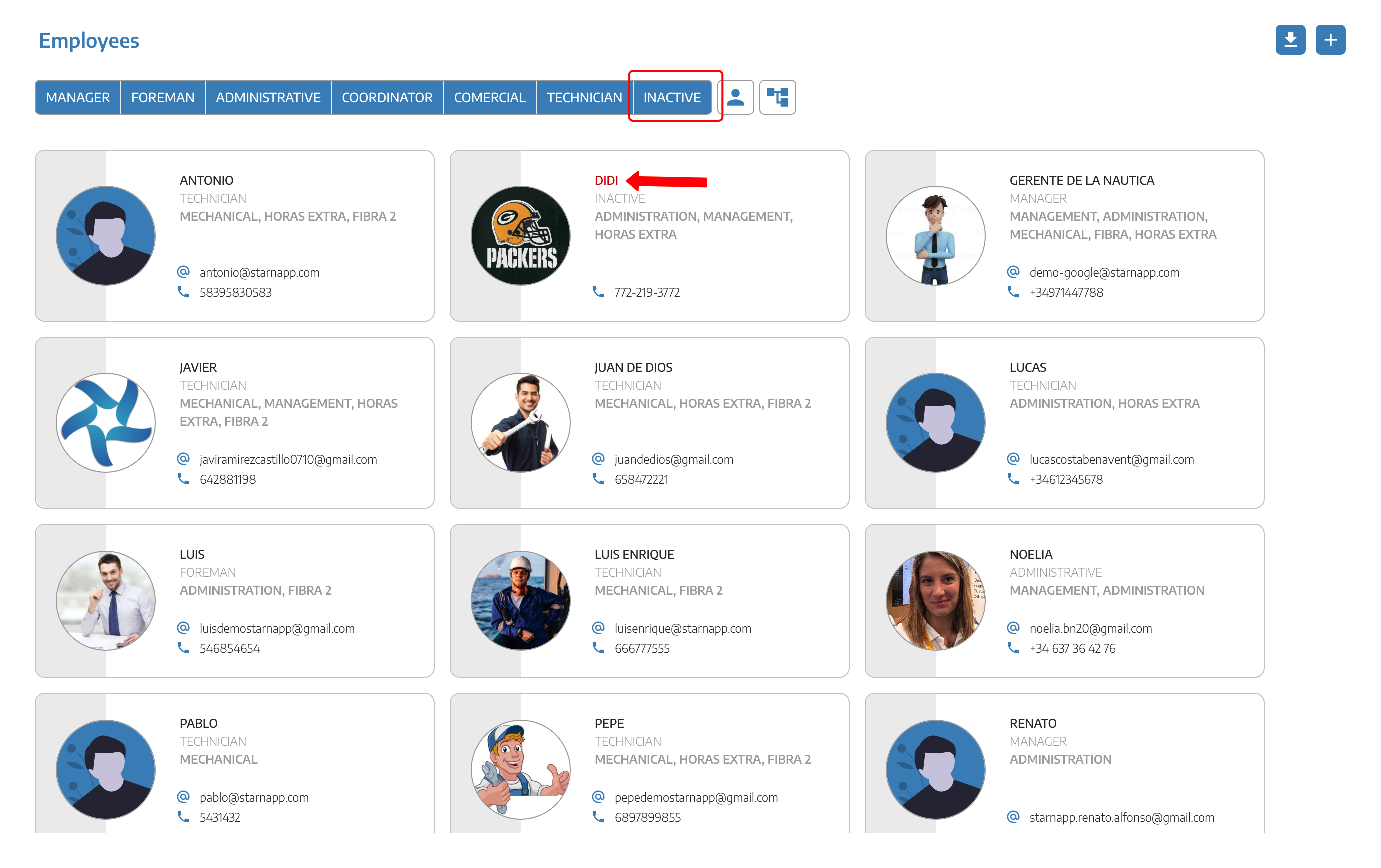Viewport: 1381px width, 868px height.
Task: Open Gerente de la Nautica avatar
Action: pyautogui.click(x=936, y=235)
